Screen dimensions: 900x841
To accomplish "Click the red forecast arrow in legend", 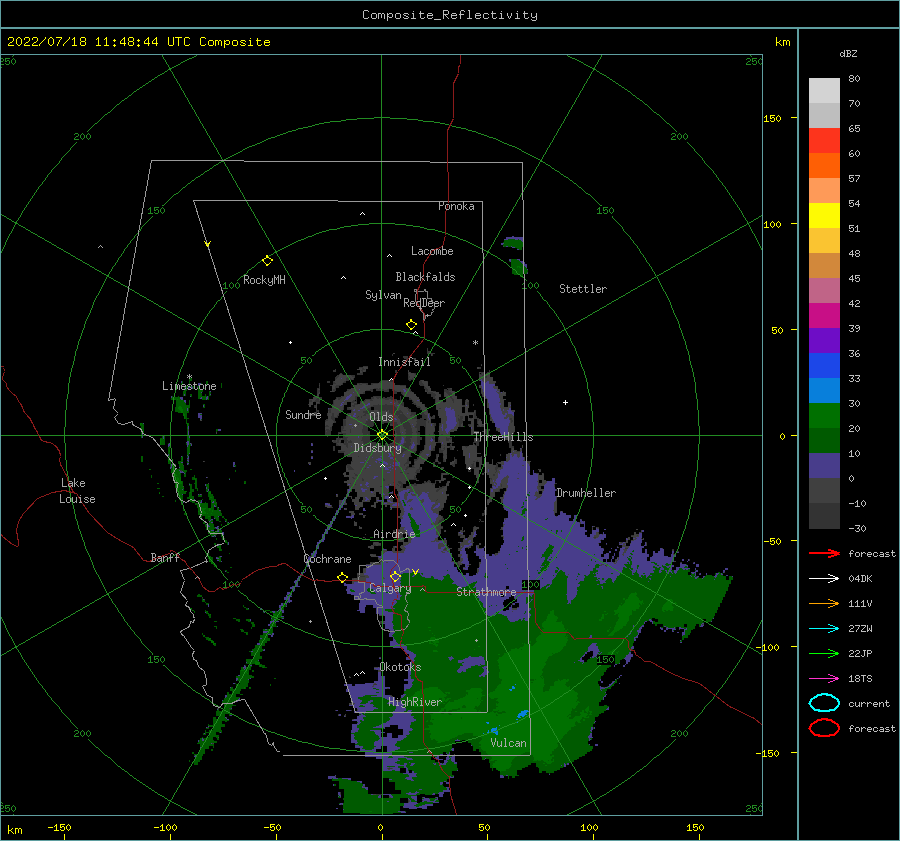I will pyautogui.click(x=824, y=553).
